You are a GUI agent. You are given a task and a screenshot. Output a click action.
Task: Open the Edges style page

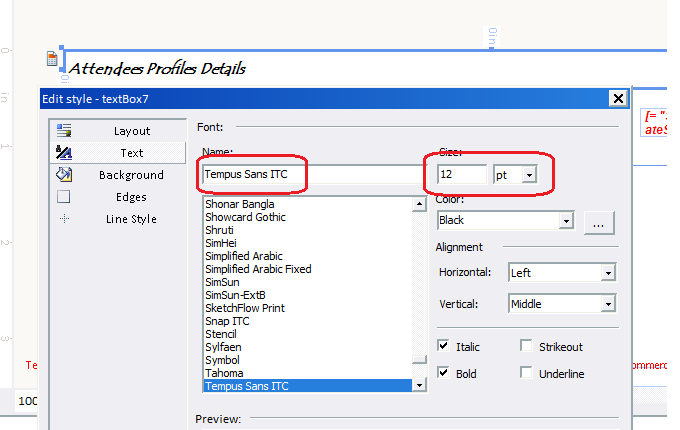click(118, 197)
